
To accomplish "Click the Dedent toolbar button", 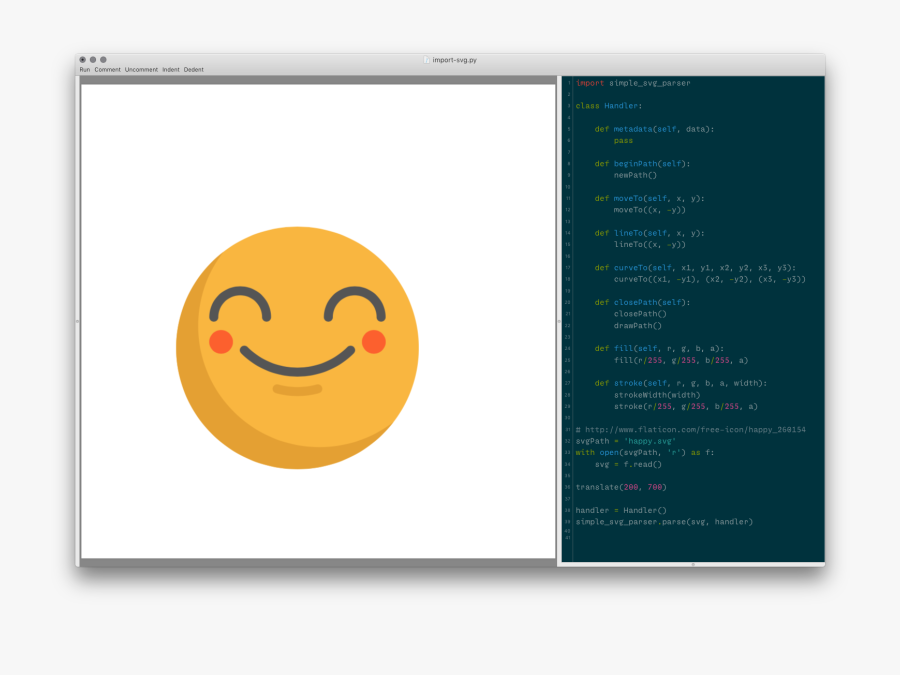I will (193, 70).
